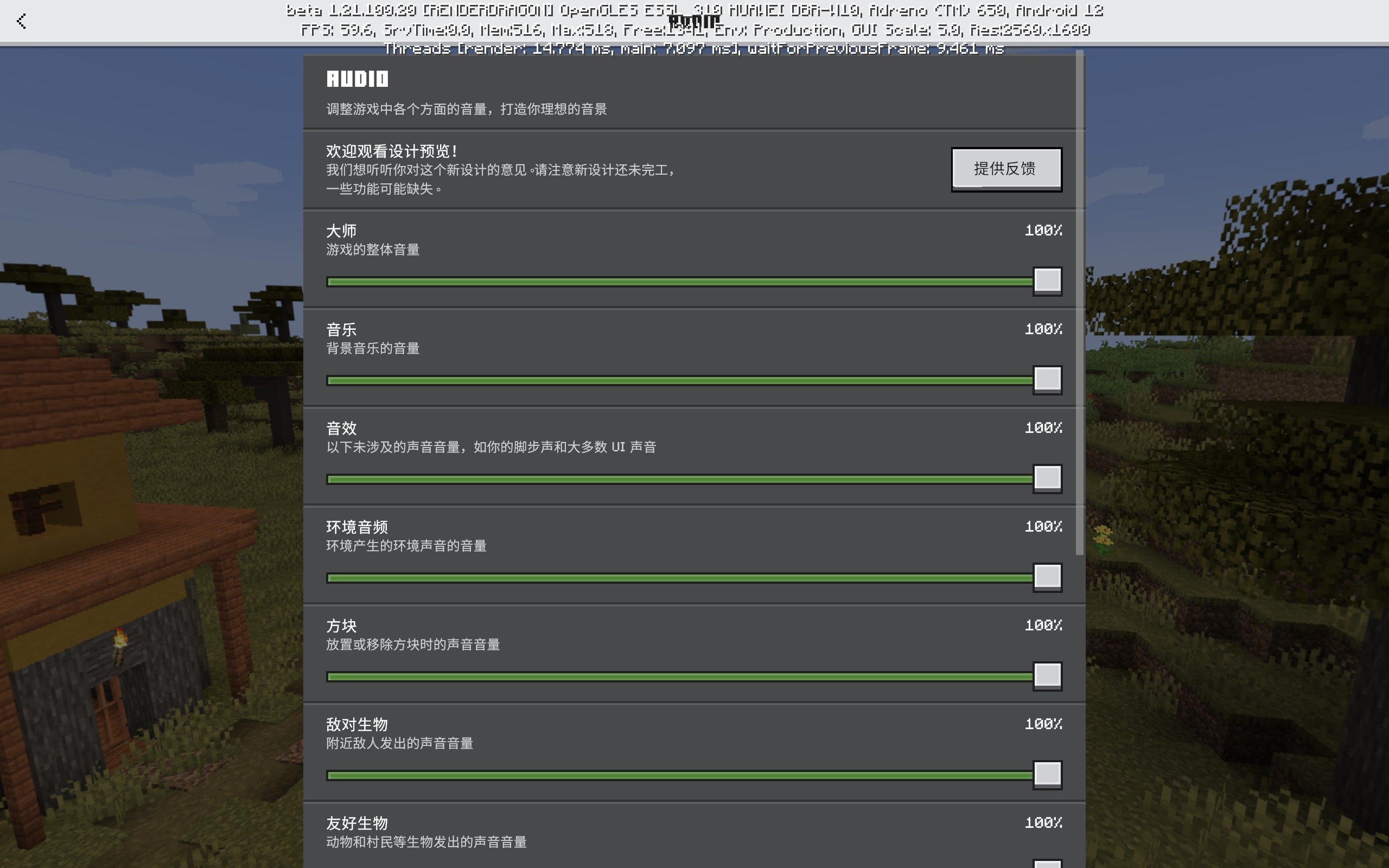Click the 音效 sound effects slider handle
Image resolution: width=1389 pixels, height=868 pixels.
coord(1047,478)
